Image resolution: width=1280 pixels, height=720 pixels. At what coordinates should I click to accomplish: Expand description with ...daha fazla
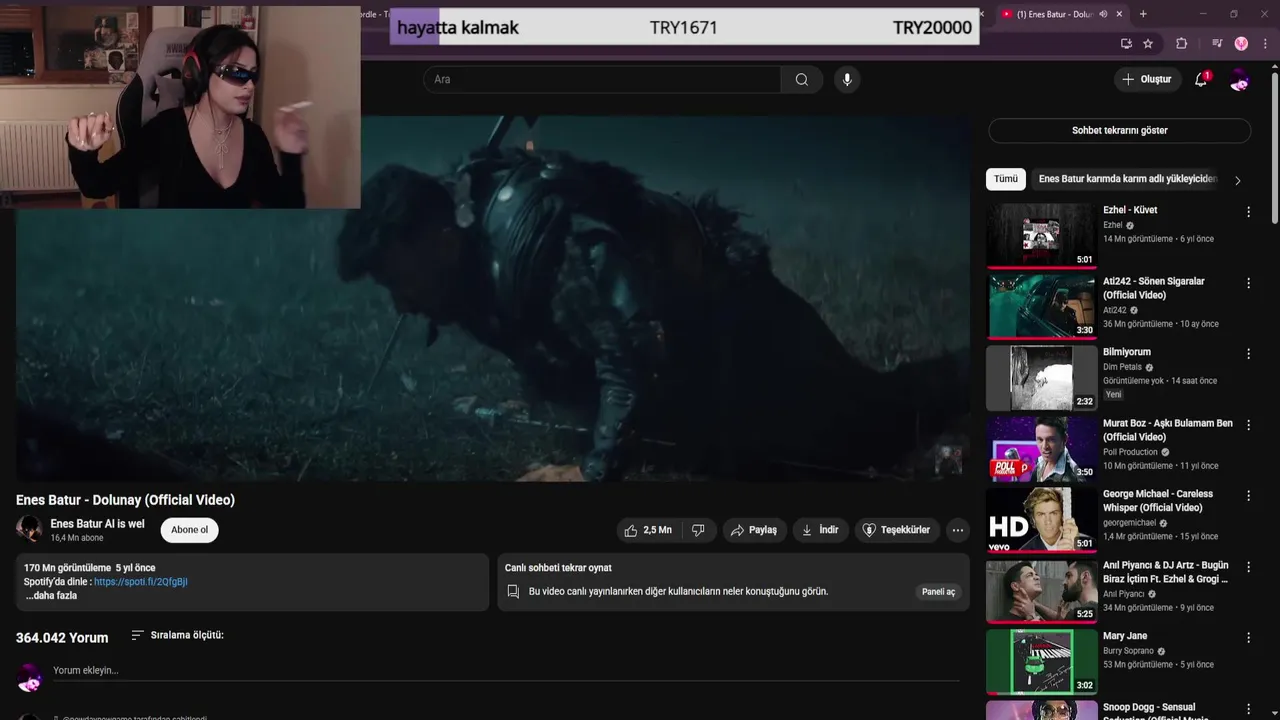tap(51, 596)
